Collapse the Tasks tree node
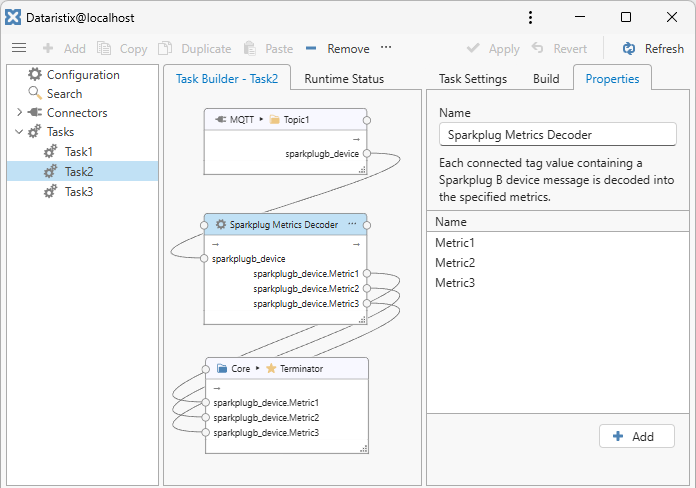 19,132
